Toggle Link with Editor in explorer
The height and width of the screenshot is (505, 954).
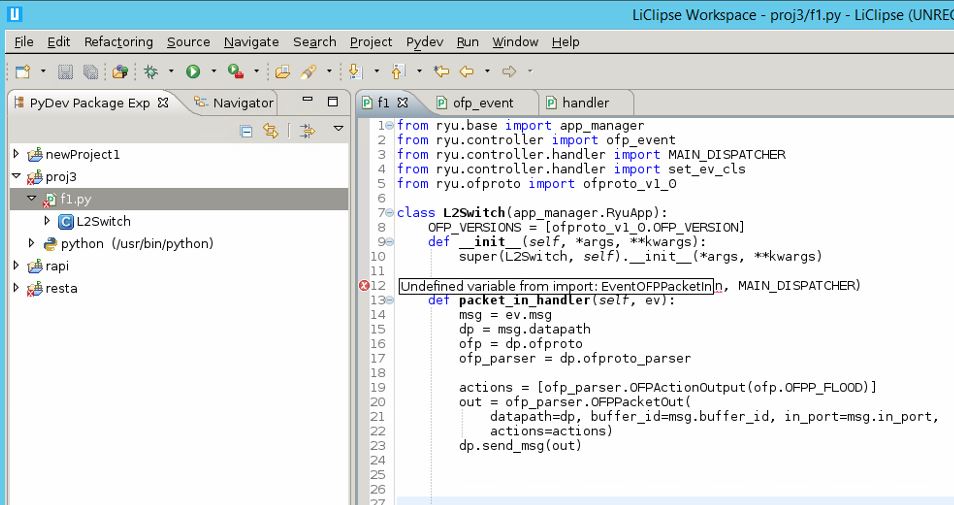click(x=271, y=131)
